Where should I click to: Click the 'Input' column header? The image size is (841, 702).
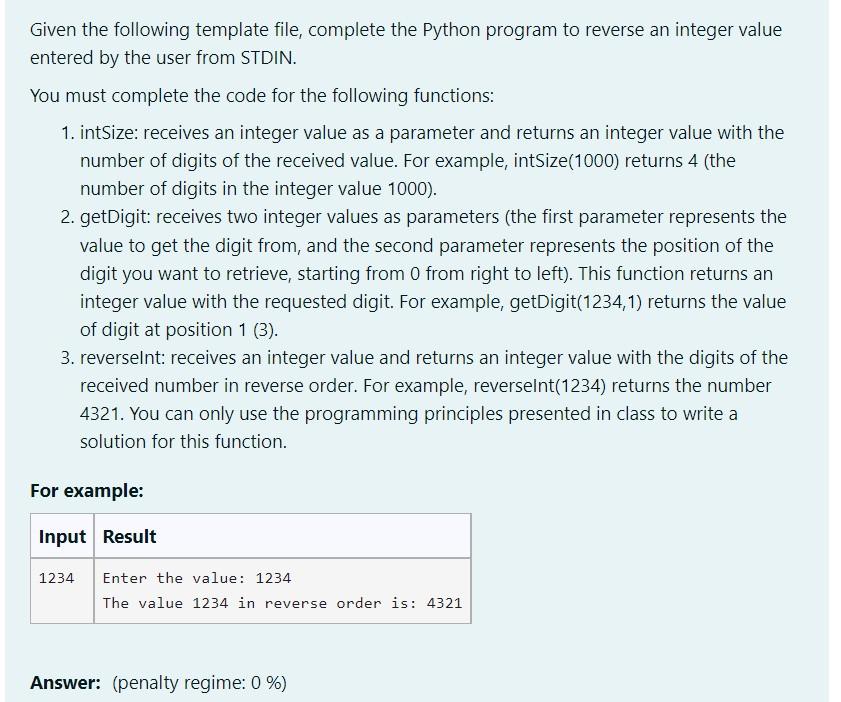pyautogui.click(x=62, y=536)
